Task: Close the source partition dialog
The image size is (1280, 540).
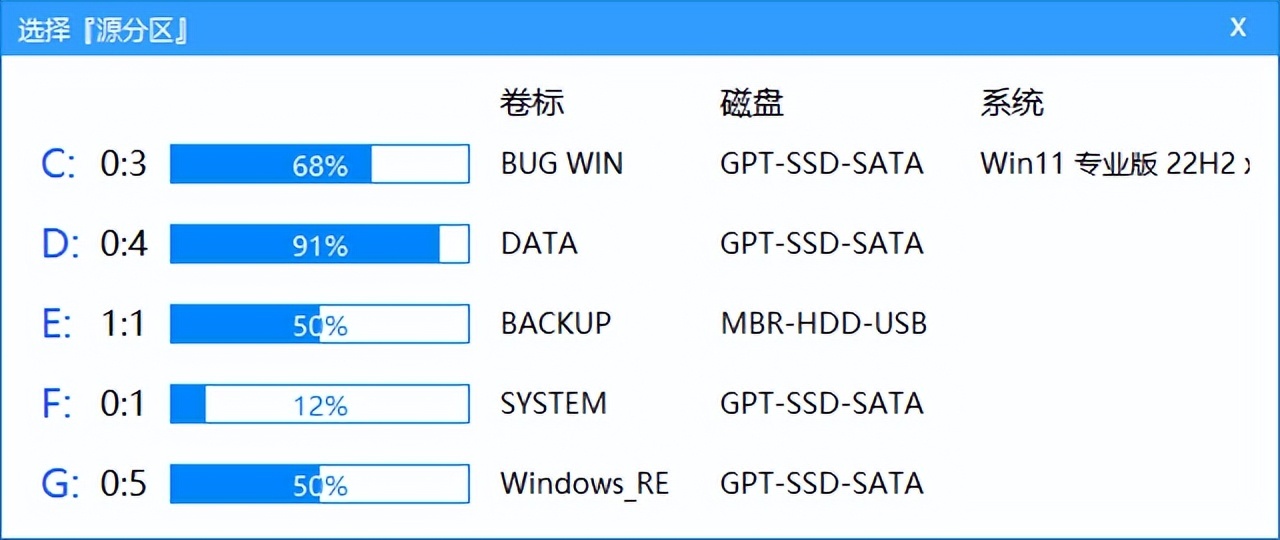Action: click(1238, 28)
